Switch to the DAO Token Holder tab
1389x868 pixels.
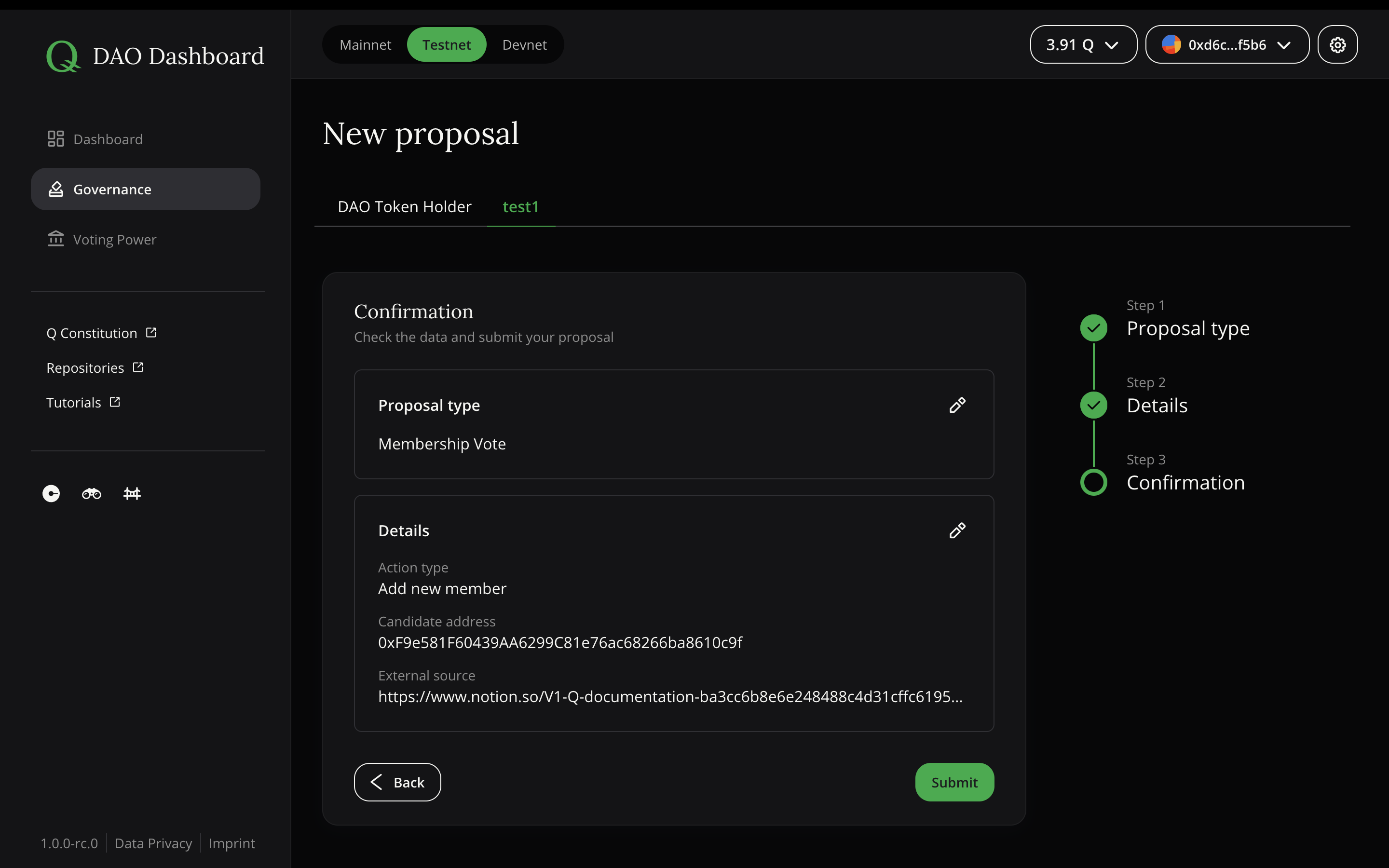click(x=404, y=207)
